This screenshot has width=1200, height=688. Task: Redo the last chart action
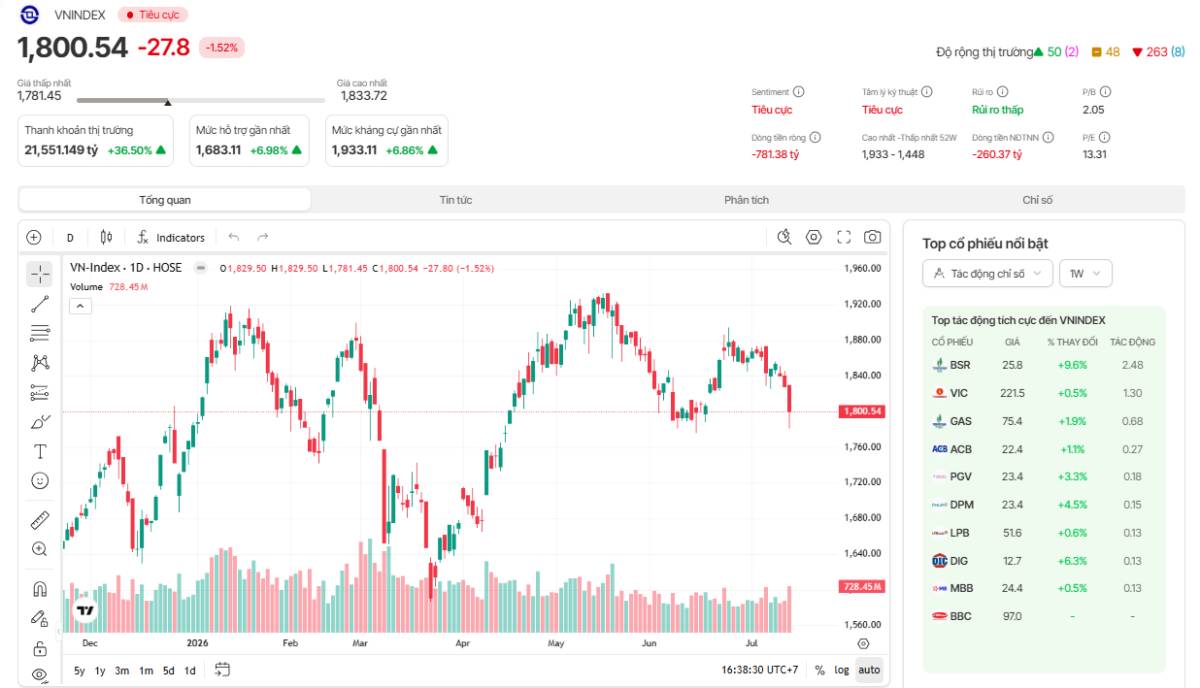pos(263,237)
